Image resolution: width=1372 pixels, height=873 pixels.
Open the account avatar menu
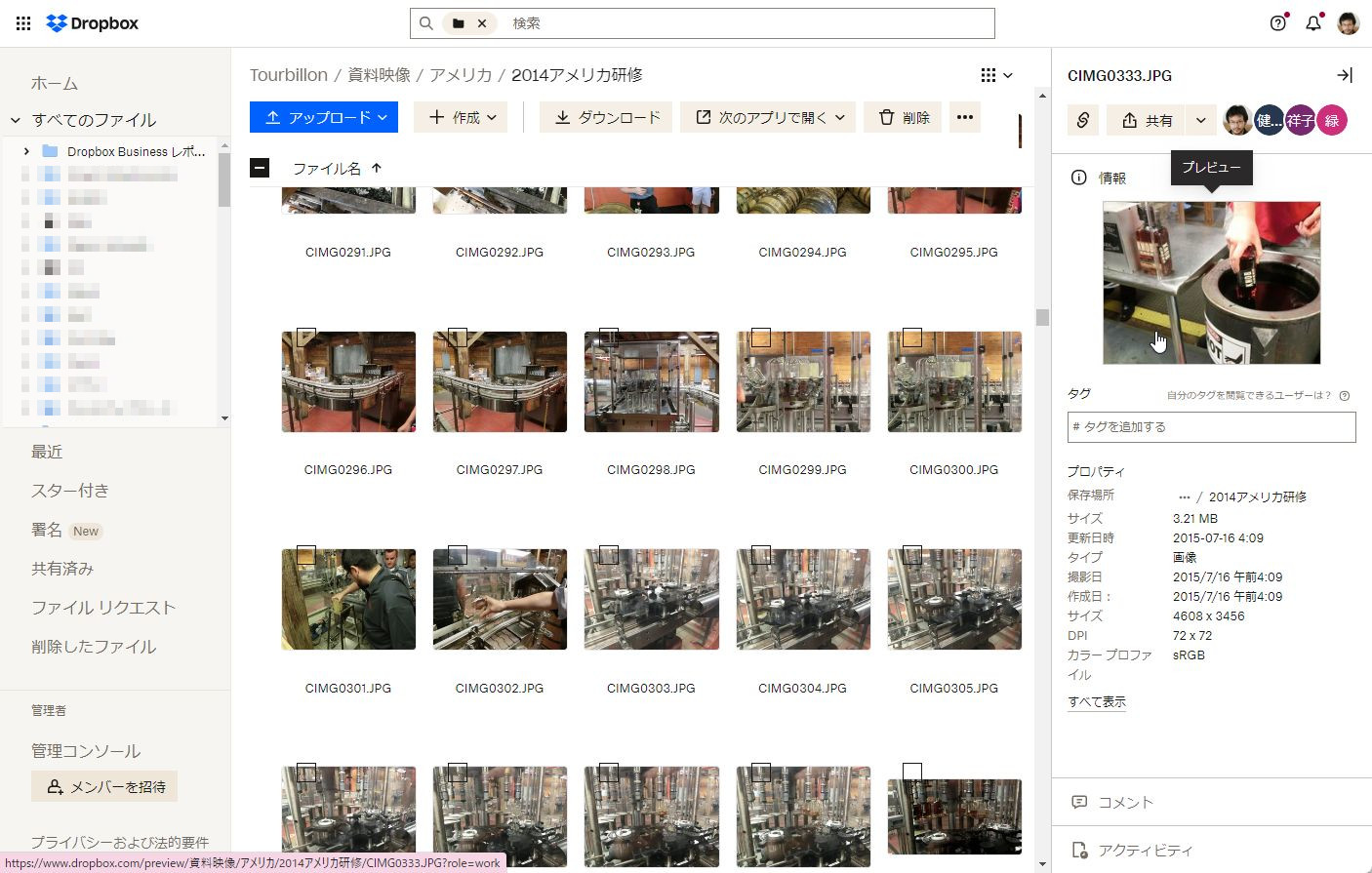tap(1349, 23)
